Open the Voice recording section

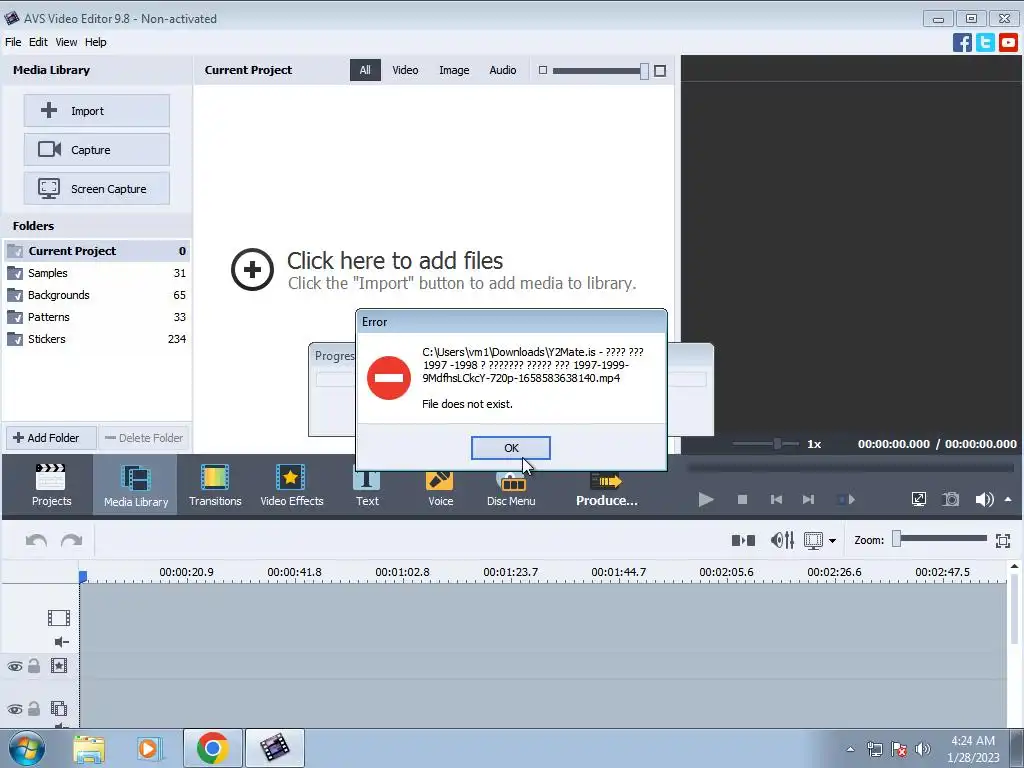pyautogui.click(x=440, y=488)
